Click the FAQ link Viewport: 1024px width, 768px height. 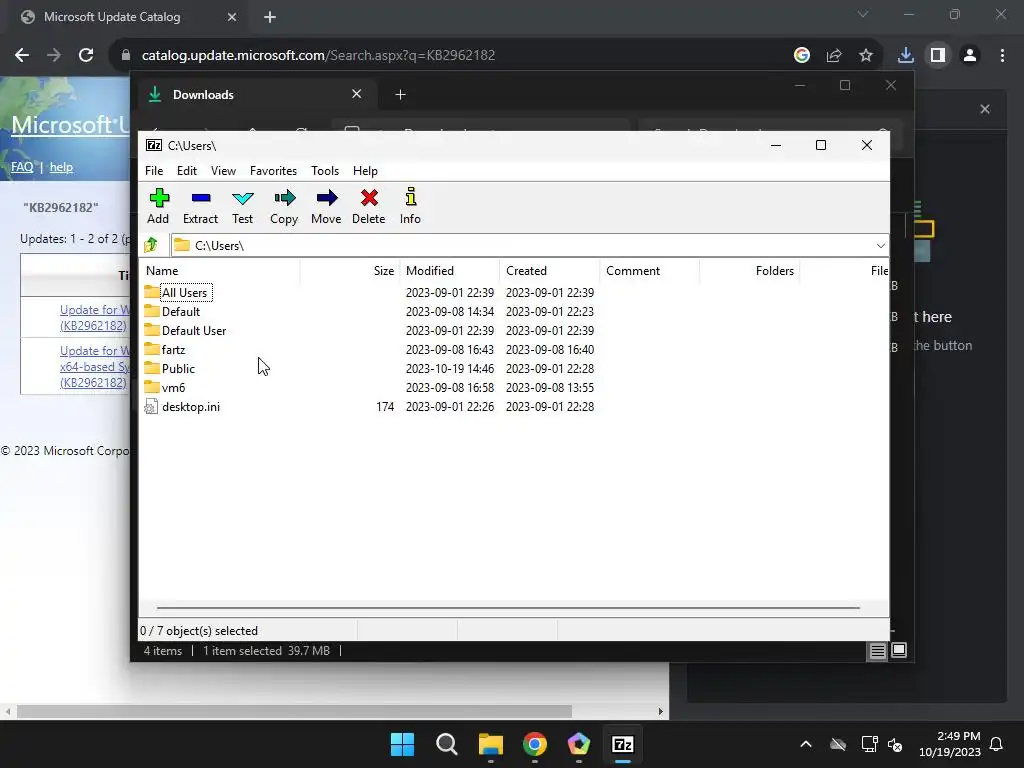coord(22,167)
